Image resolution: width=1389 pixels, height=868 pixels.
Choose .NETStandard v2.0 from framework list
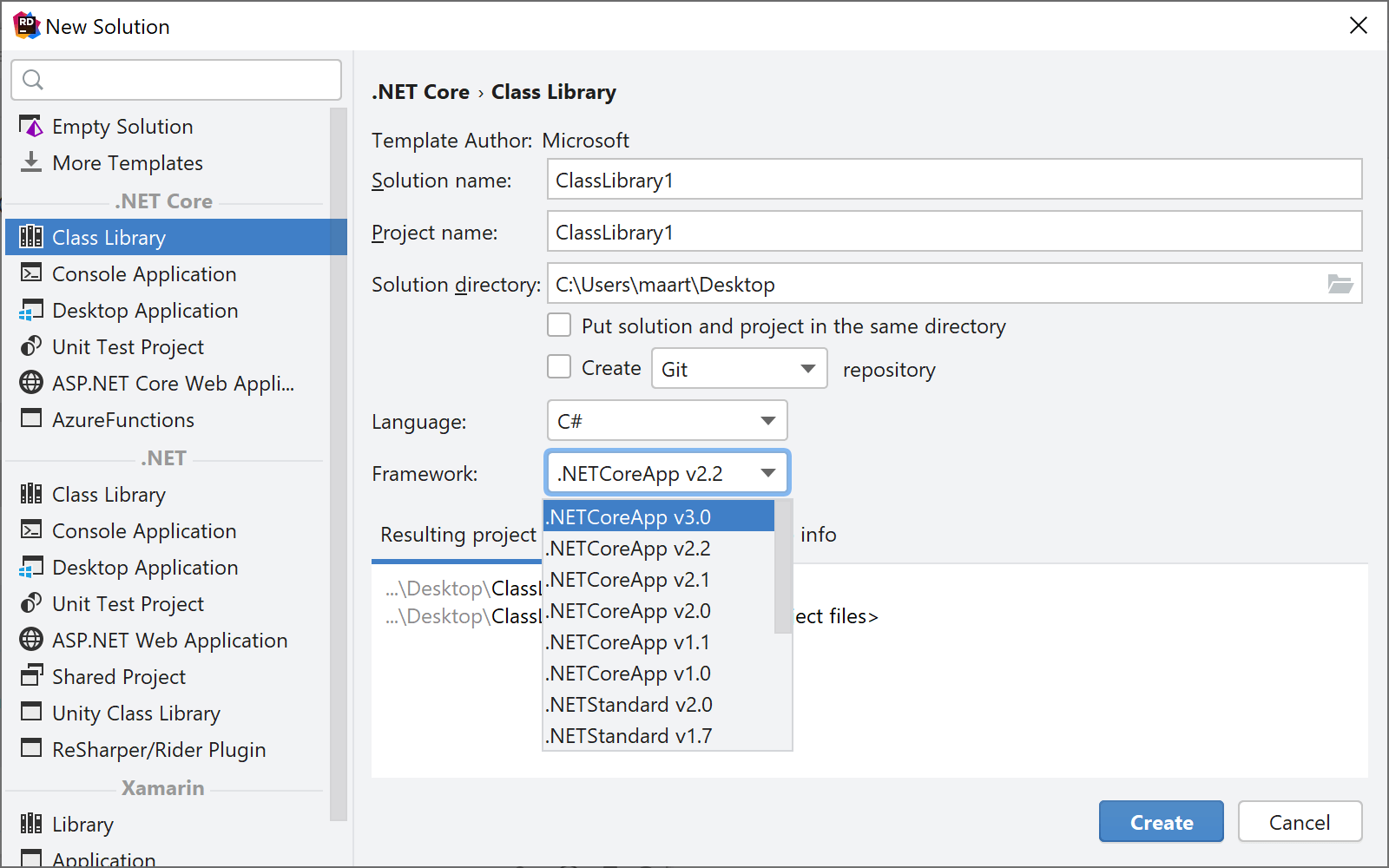(x=659, y=704)
